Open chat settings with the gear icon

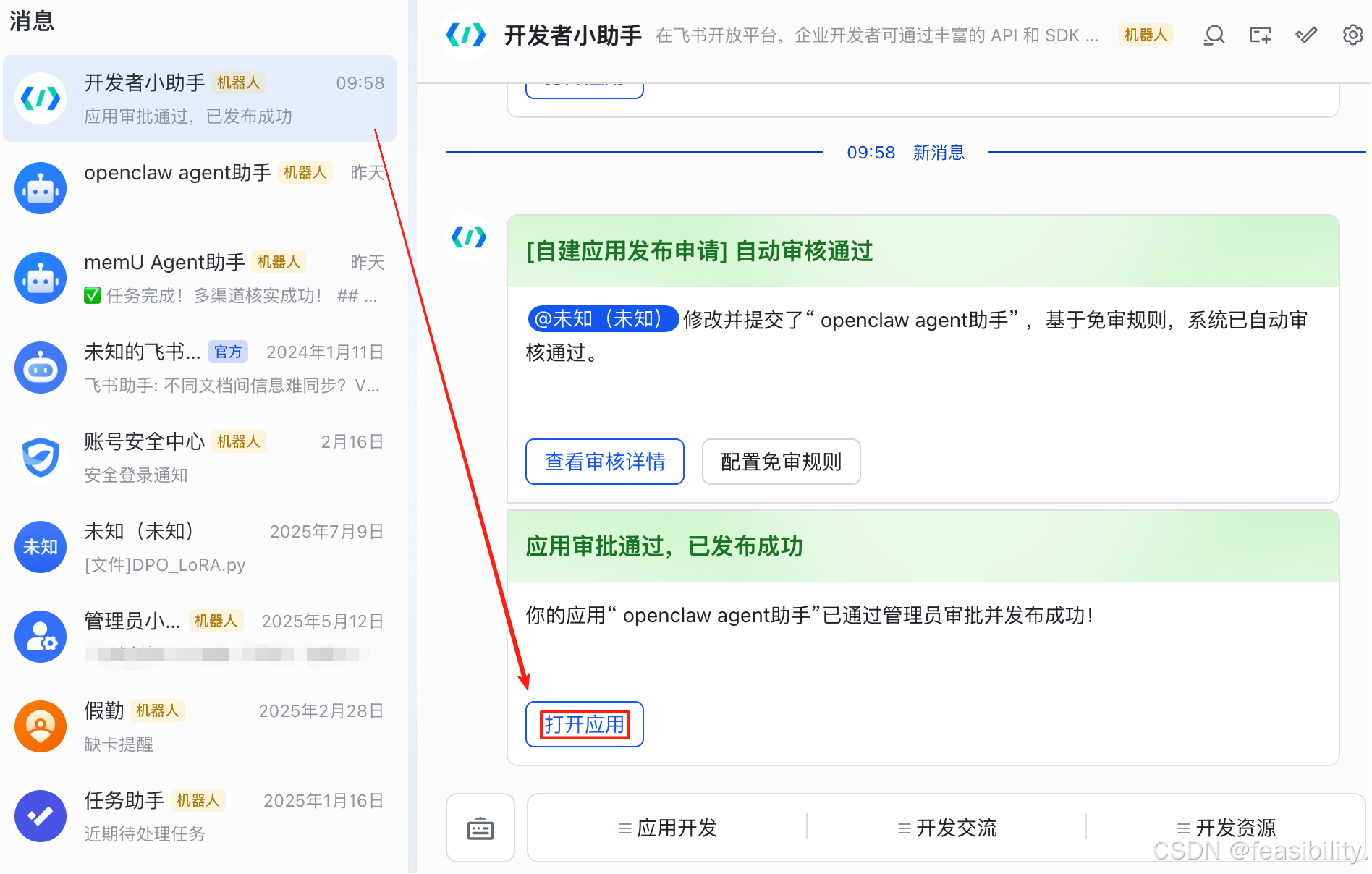[1352, 35]
